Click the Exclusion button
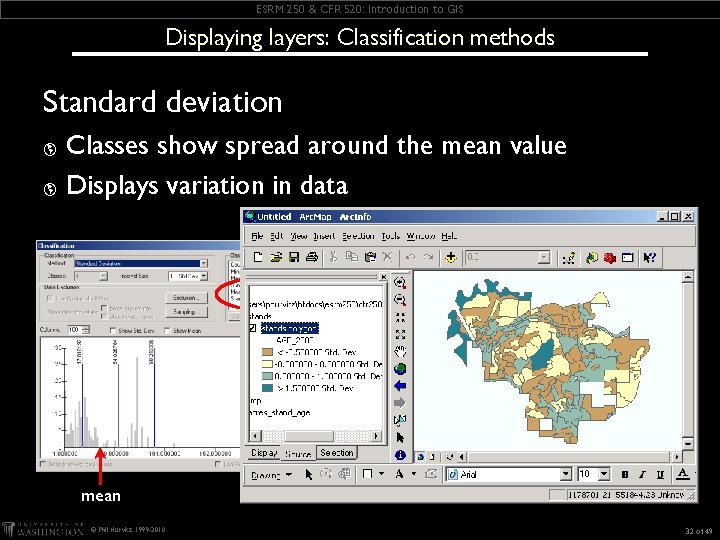 [x=186, y=298]
